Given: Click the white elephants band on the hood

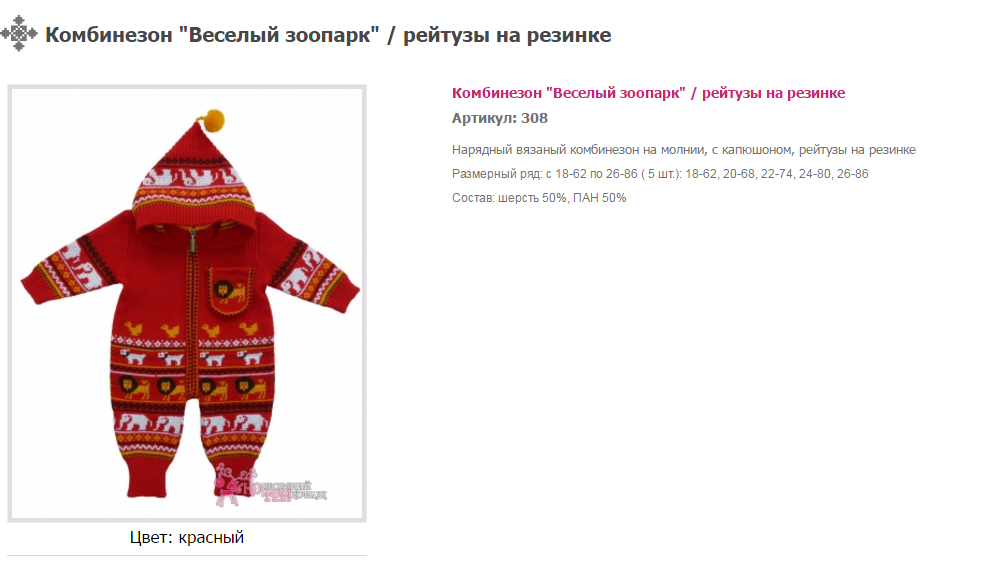Looking at the screenshot, I should click(193, 176).
